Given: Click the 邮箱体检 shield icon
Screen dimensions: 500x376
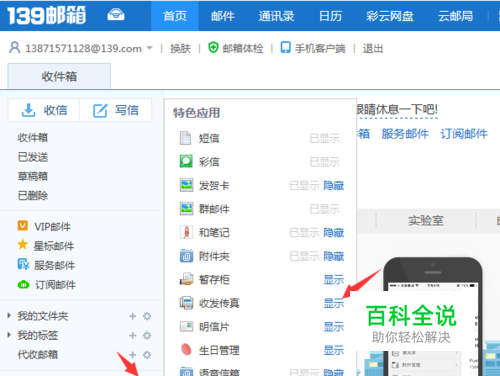Looking at the screenshot, I should click(x=213, y=47).
